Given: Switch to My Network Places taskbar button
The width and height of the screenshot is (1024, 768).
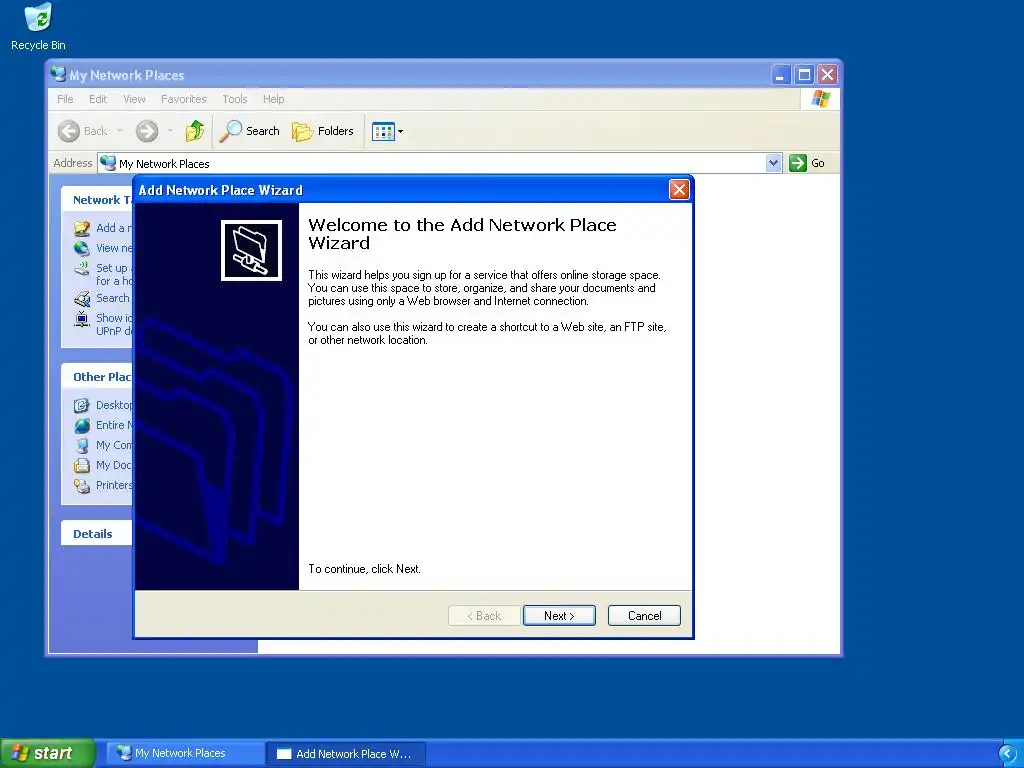Looking at the screenshot, I should (x=185, y=754).
